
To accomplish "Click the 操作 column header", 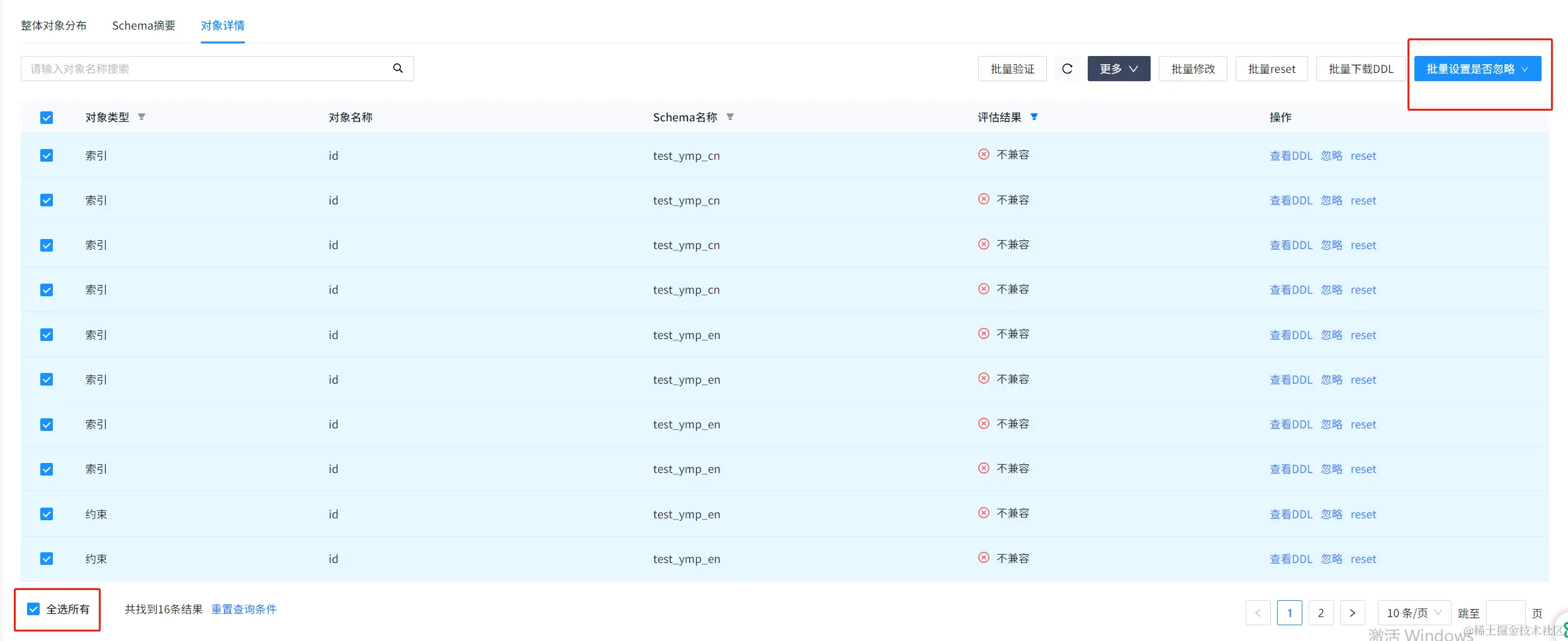I will coord(1280,117).
